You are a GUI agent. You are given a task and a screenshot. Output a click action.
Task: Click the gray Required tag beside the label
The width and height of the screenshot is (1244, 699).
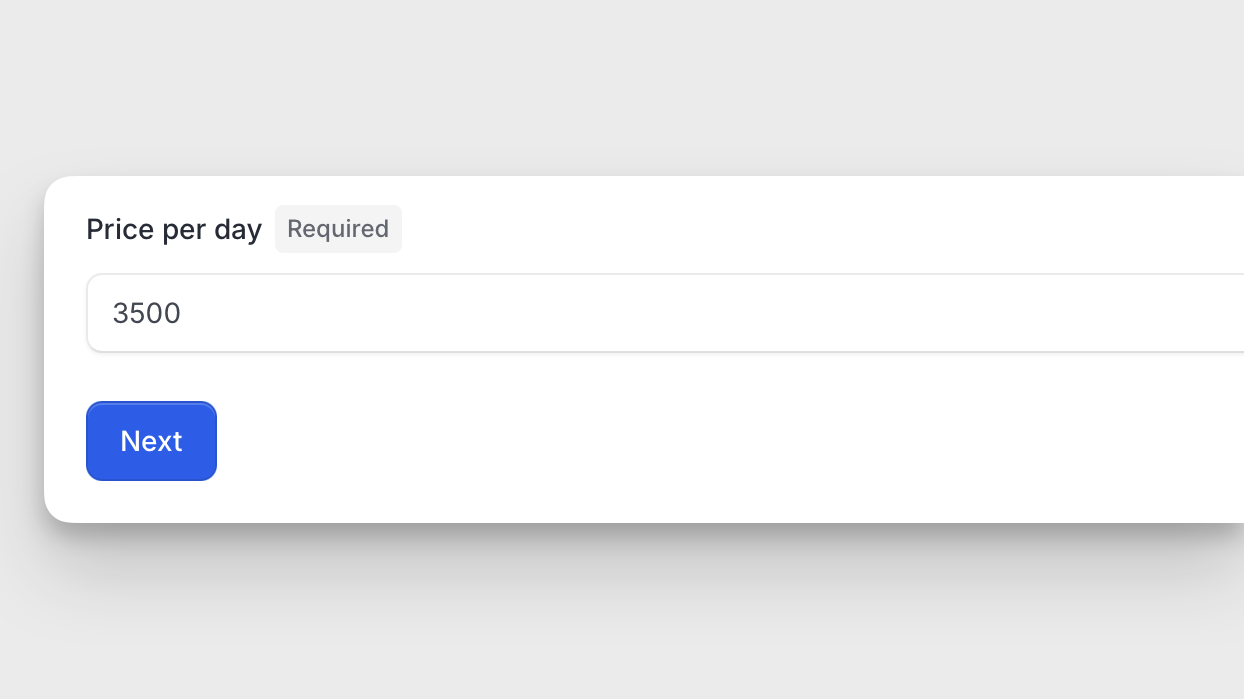(x=338, y=229)
